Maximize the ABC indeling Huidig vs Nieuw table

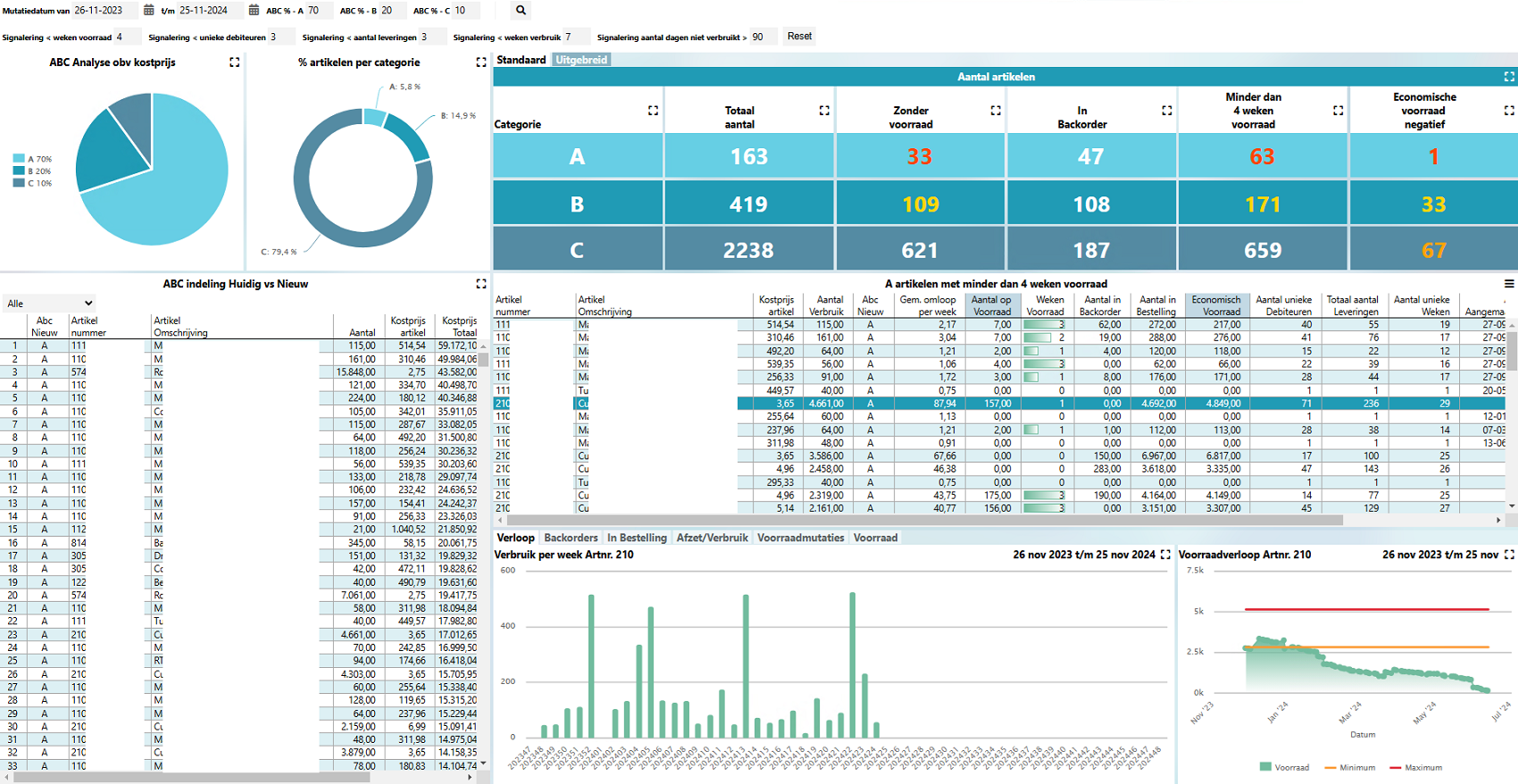480,284
